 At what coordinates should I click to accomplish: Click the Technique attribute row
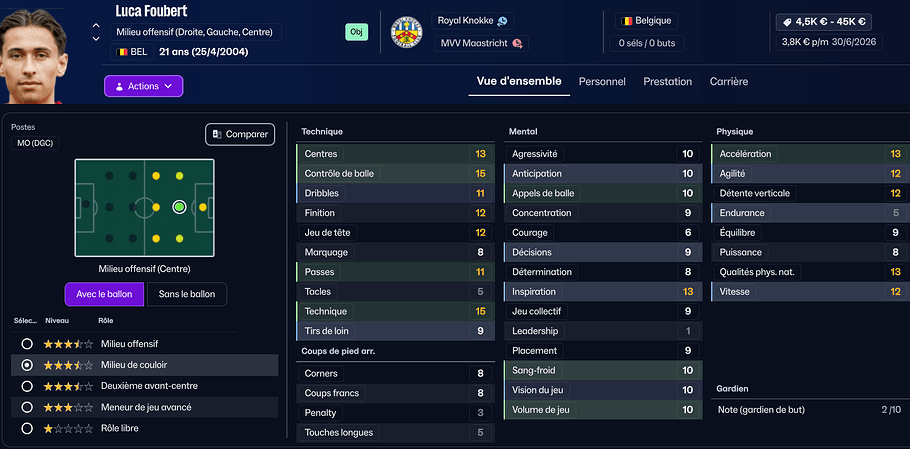point(395,311)
